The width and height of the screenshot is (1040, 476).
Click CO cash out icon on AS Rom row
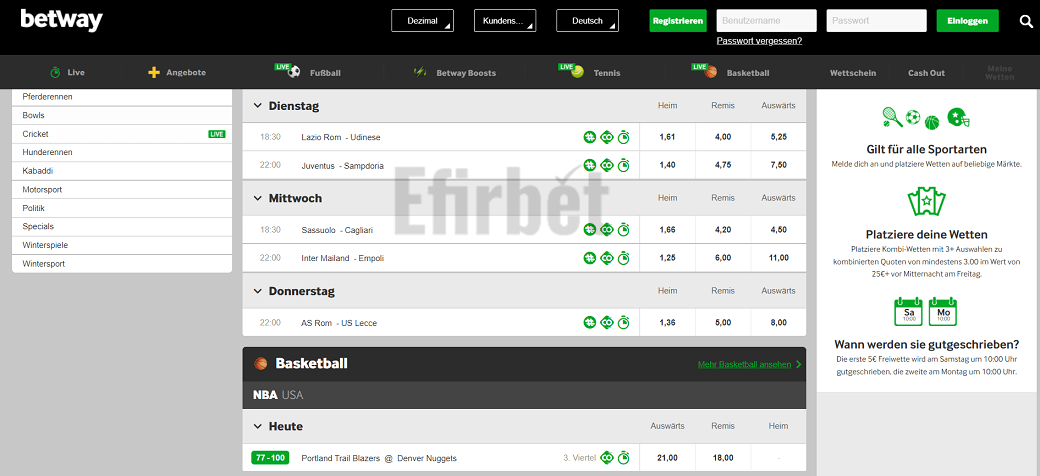pos(607,323)
